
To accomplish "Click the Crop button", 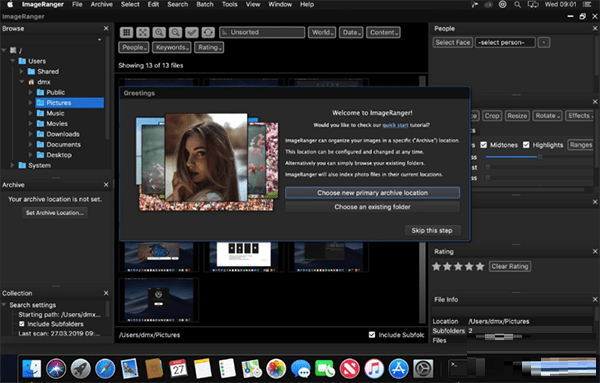I will tap(492, 116).
